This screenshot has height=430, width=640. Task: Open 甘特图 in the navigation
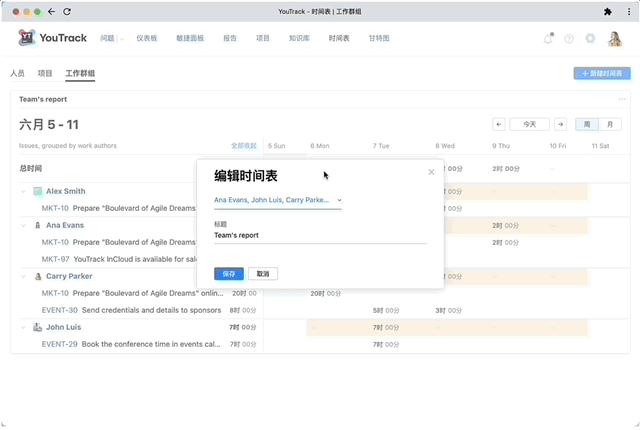point(379,38)
